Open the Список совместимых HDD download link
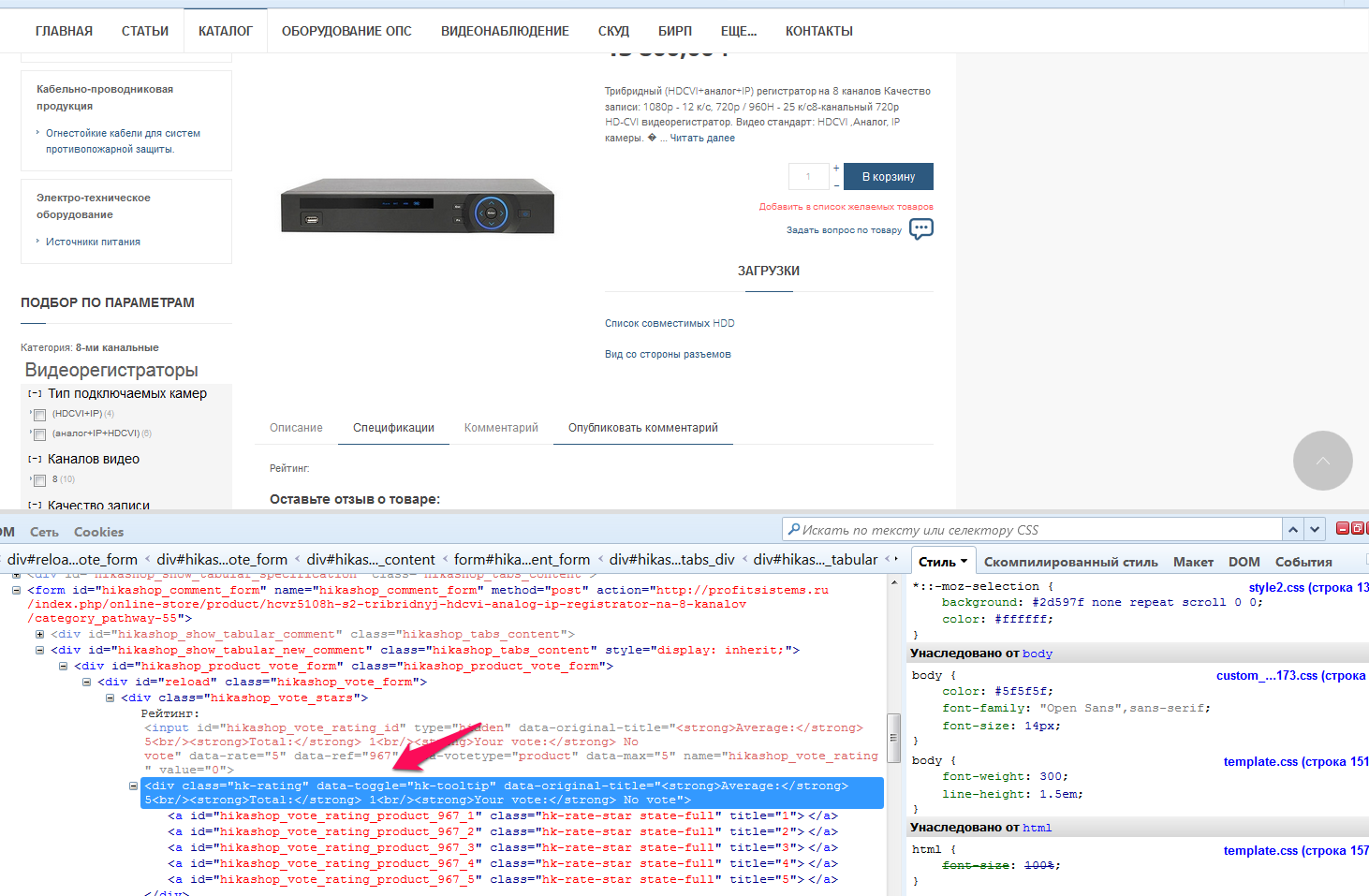 pyautogui.click(x=670, y=323)
